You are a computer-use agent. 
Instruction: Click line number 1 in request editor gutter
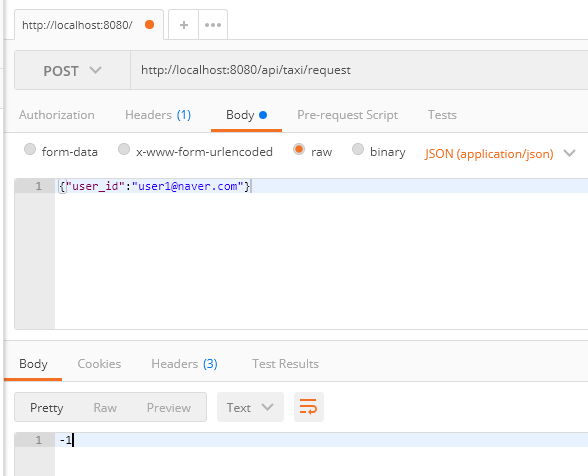[x=38, y=186]
